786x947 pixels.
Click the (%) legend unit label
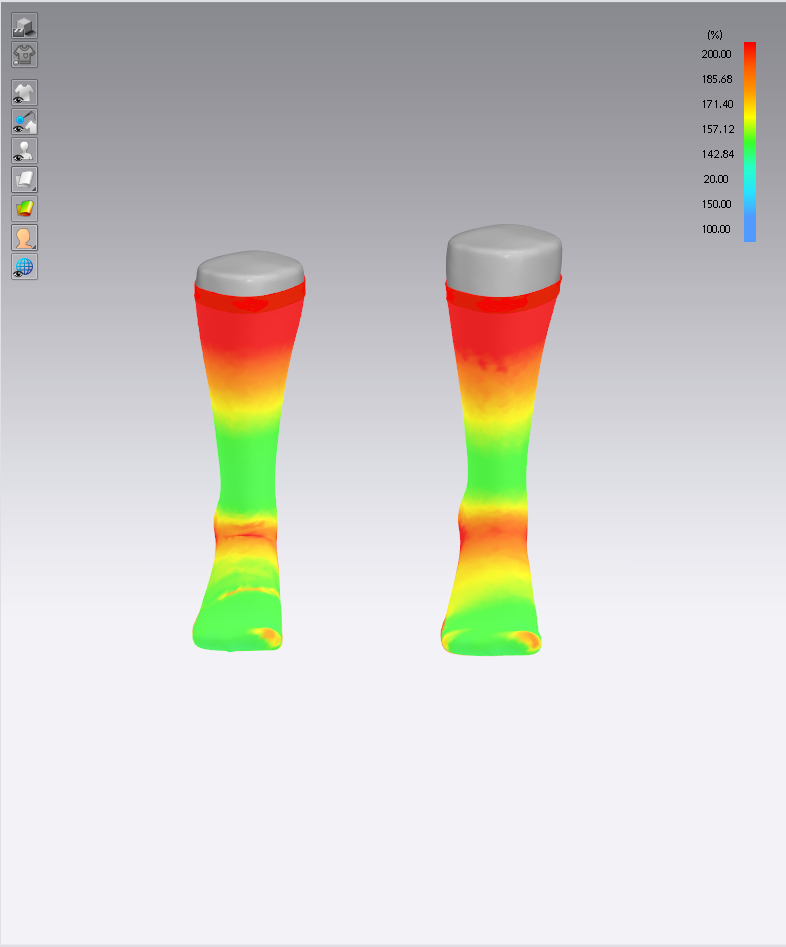click(715, 35)
